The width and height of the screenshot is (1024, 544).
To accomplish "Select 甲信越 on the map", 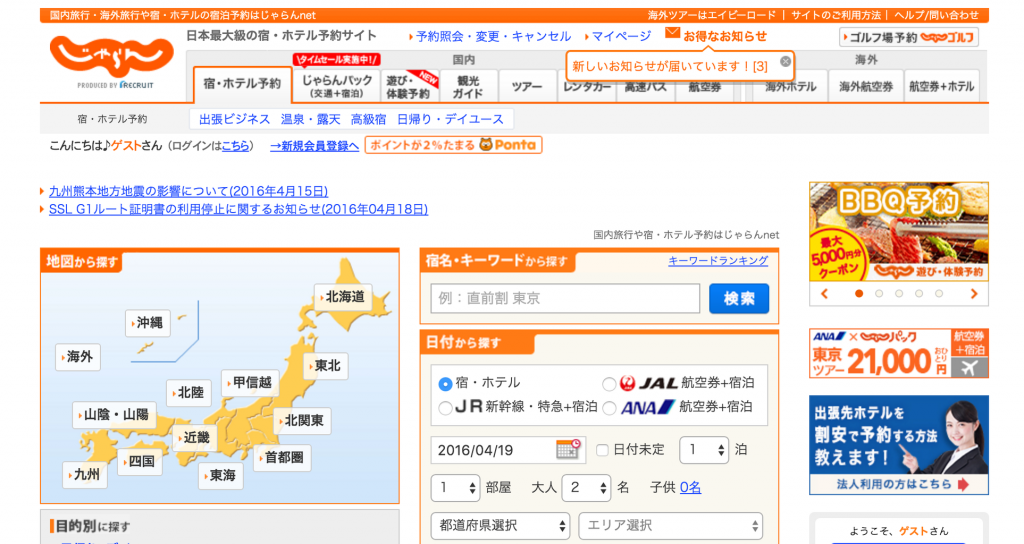I will pyautogui.click(x=250, y=383).
